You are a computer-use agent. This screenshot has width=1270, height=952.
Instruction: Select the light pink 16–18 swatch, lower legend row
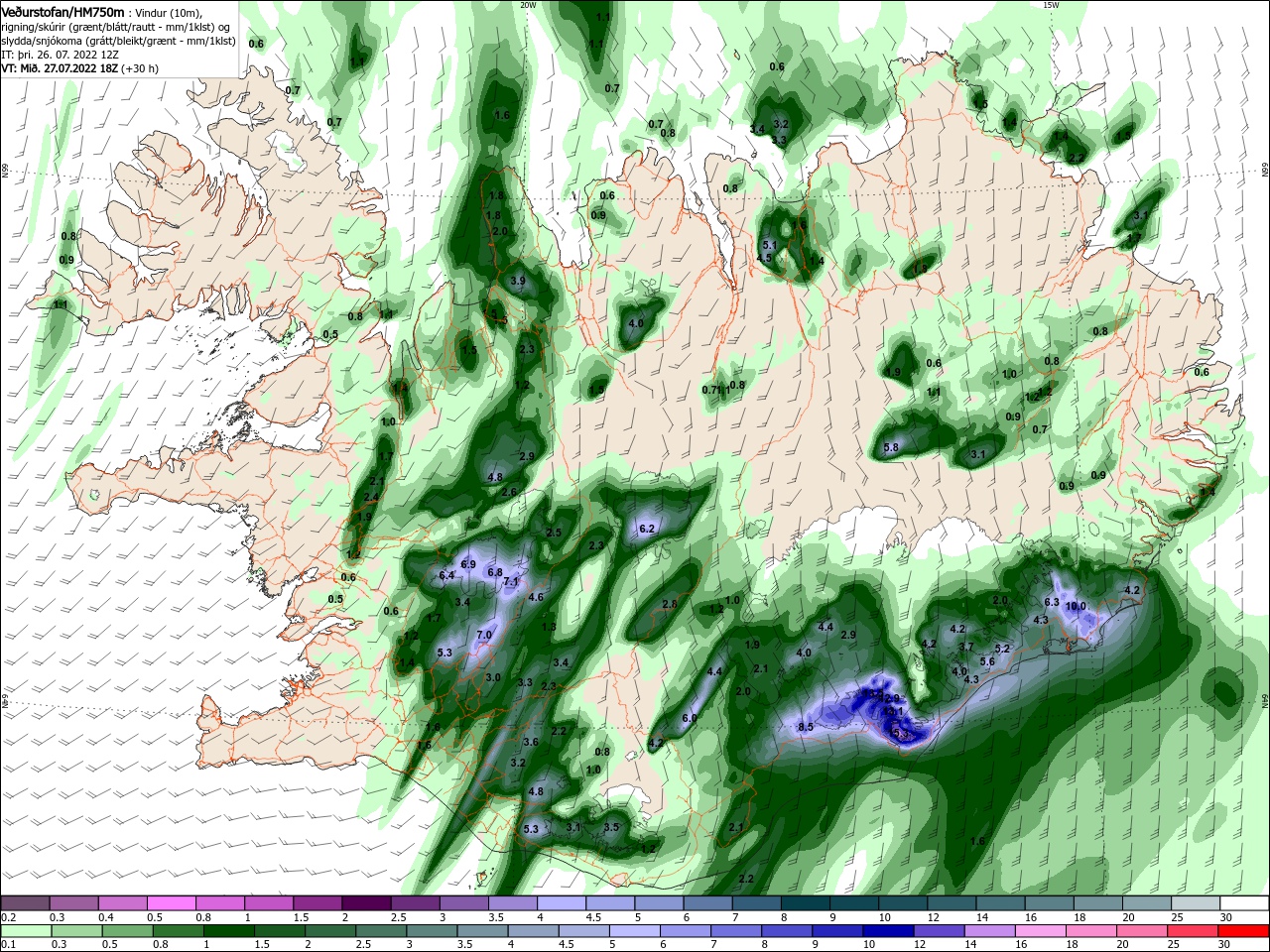point(1041,931)
